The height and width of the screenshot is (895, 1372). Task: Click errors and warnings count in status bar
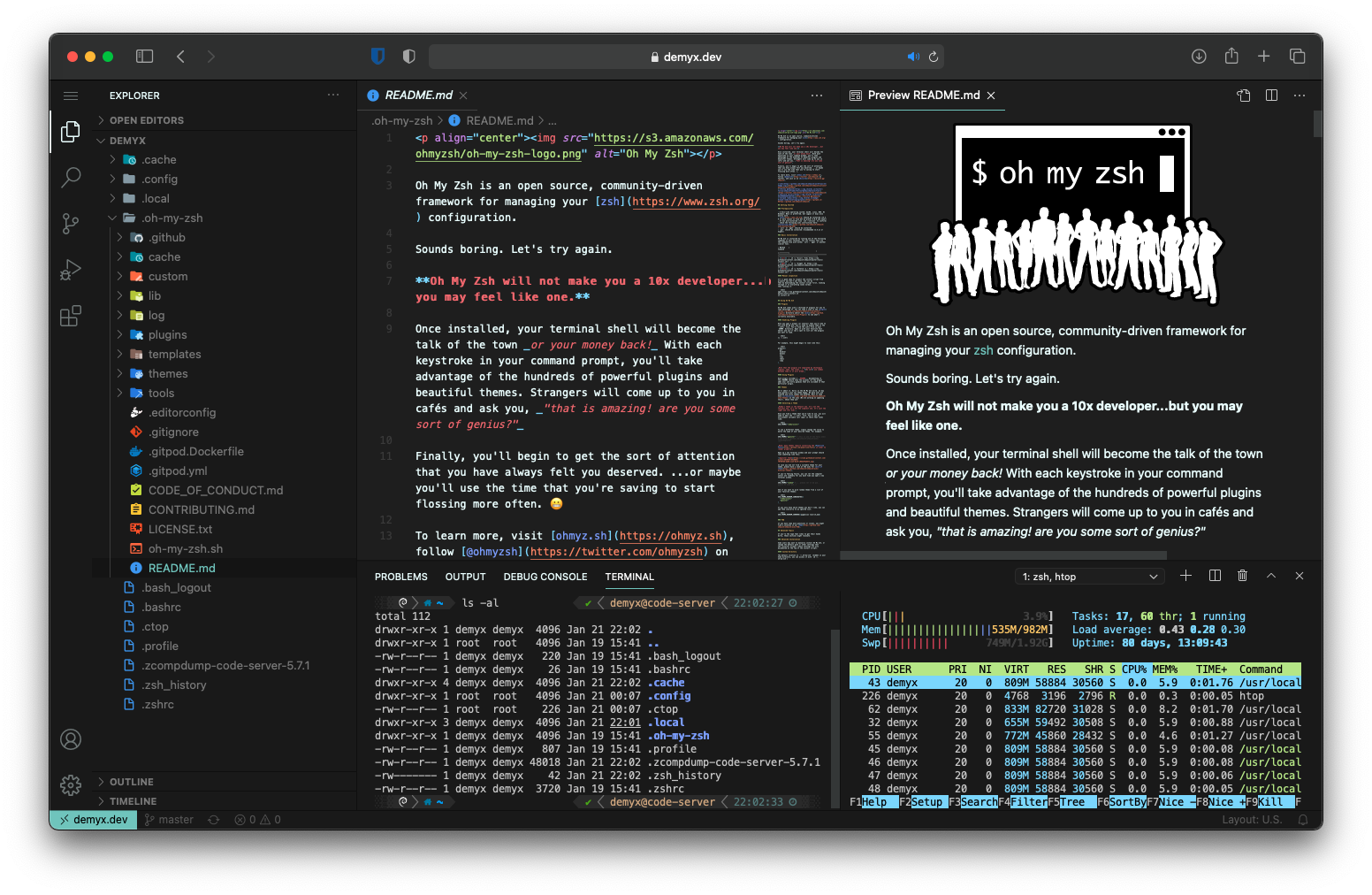257,820
